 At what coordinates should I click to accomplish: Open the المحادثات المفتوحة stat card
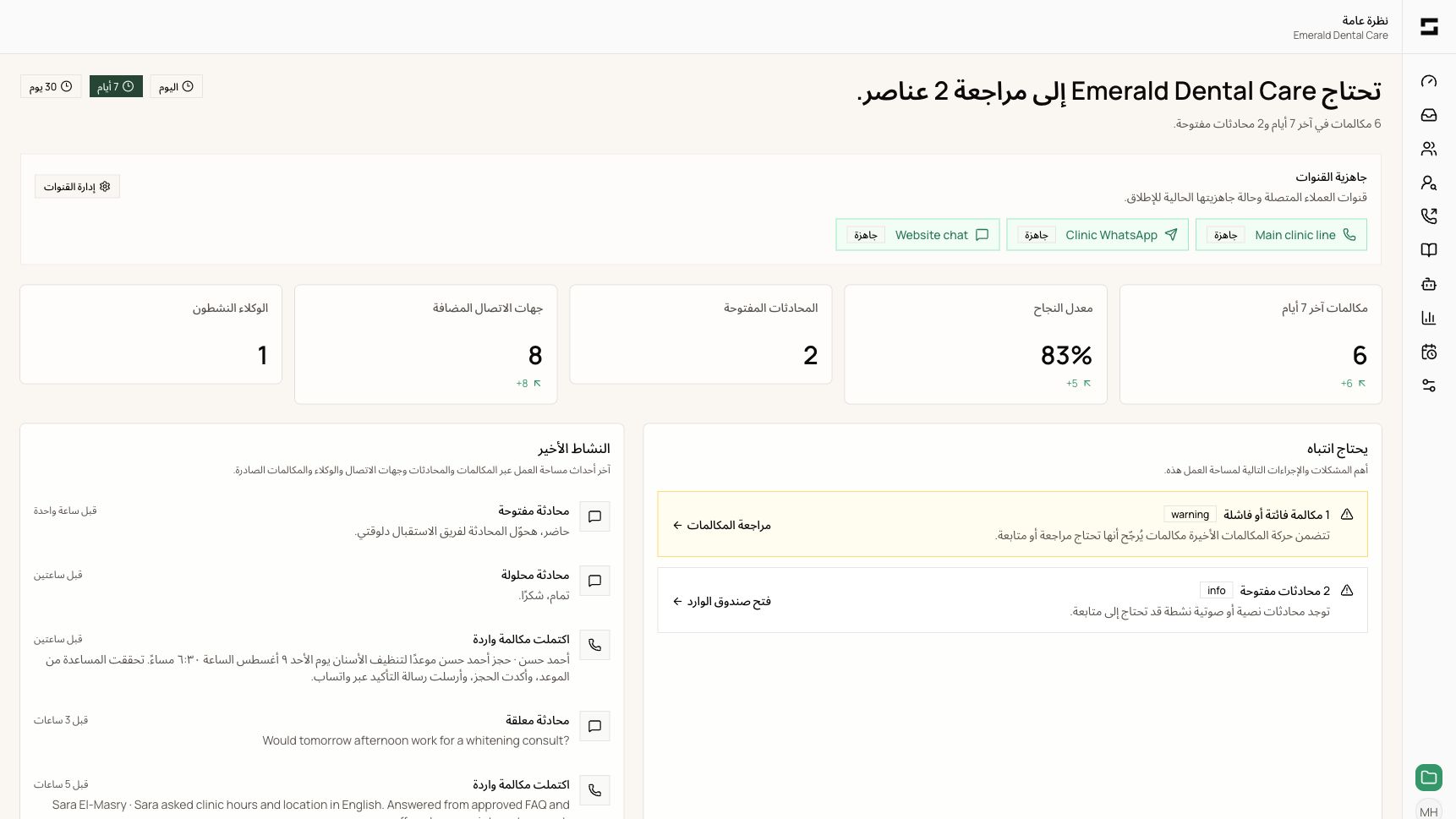pyautogui.click(x=701, y=334)
